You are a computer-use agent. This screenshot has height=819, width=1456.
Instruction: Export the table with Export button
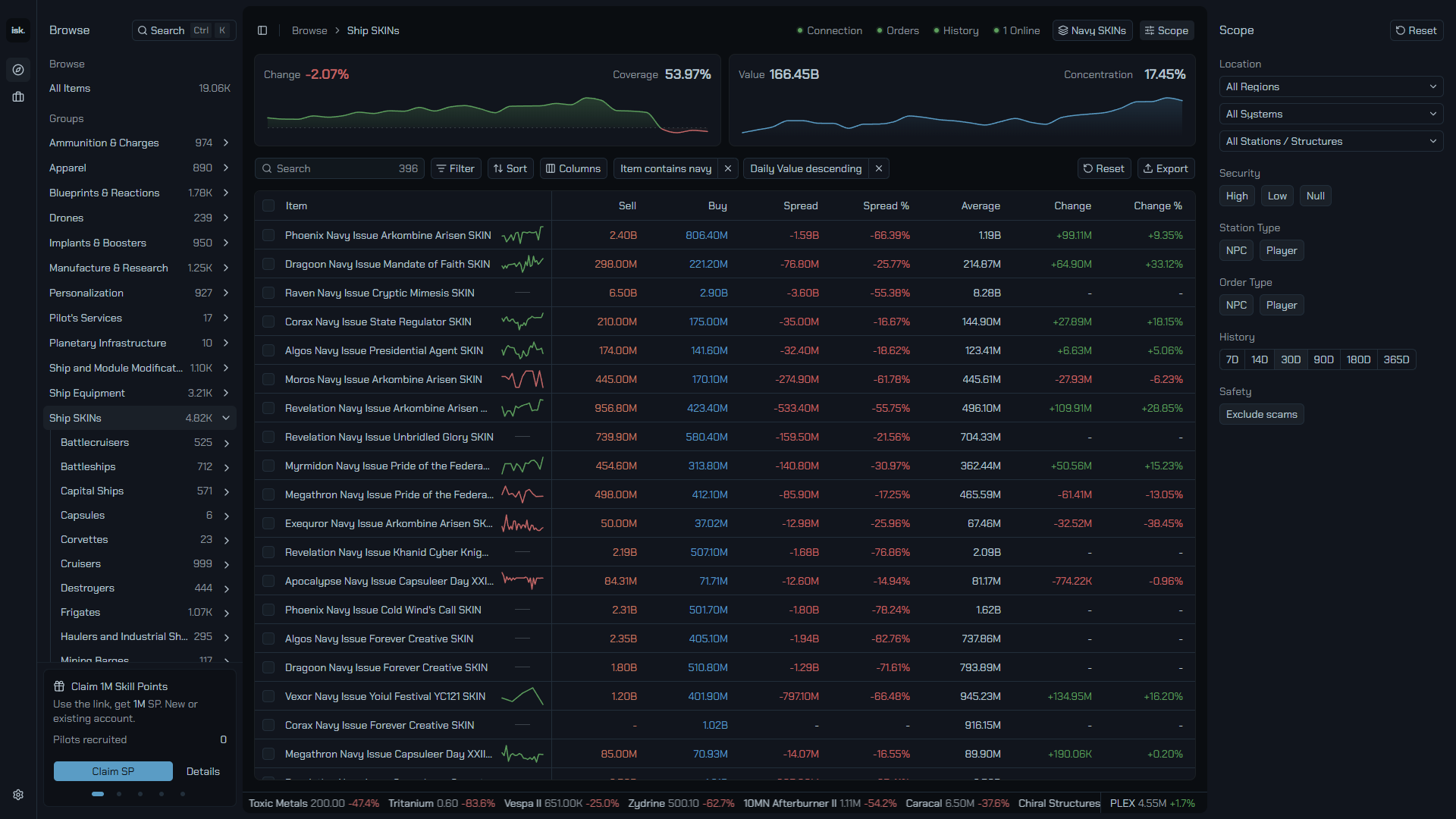1166,168
